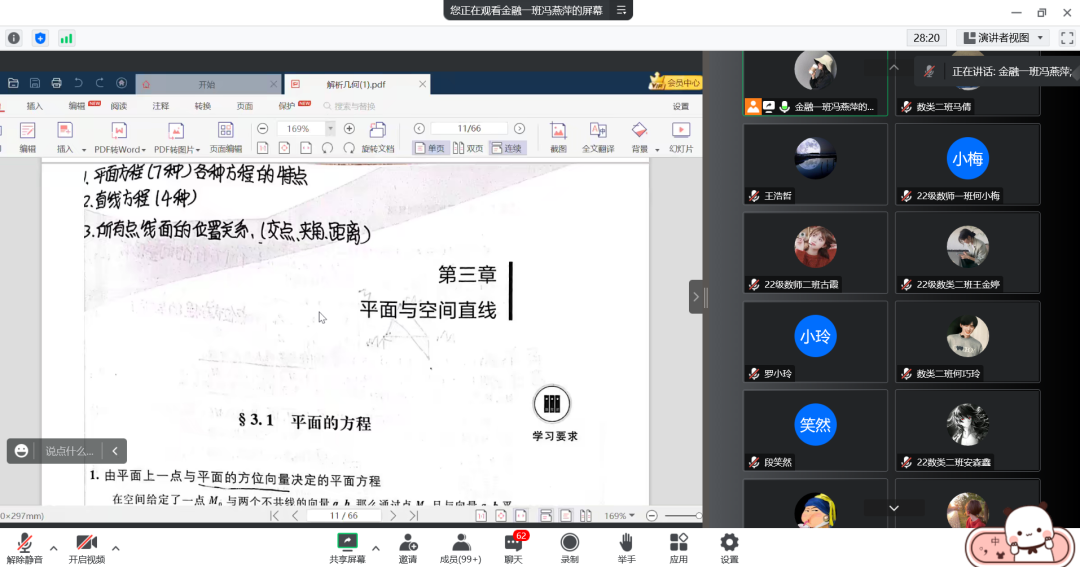Raise hand using 举手 icon
Image resolution: width=1080 pixels, height=567 pixels.
626,543
